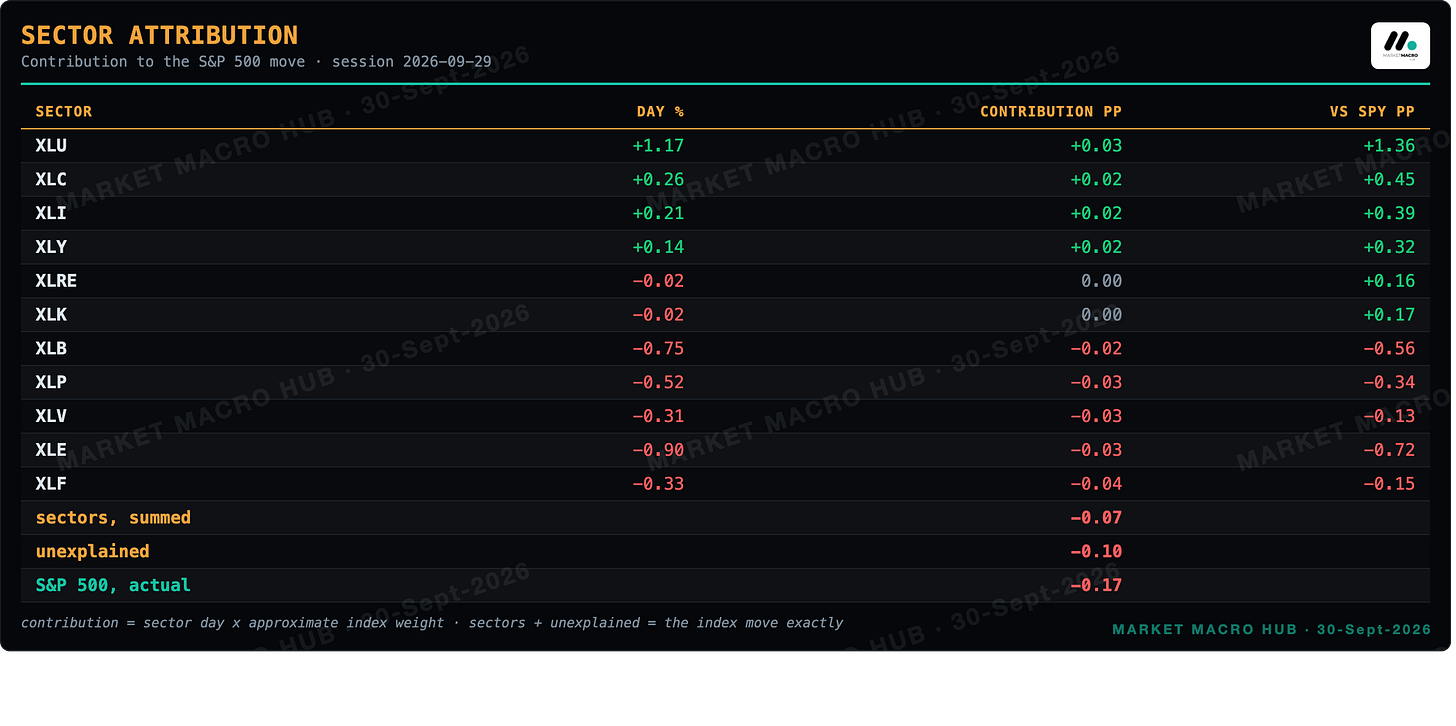1456x726 pixels.
Task: Click the DAY % column header
Action: coord(660,112)
